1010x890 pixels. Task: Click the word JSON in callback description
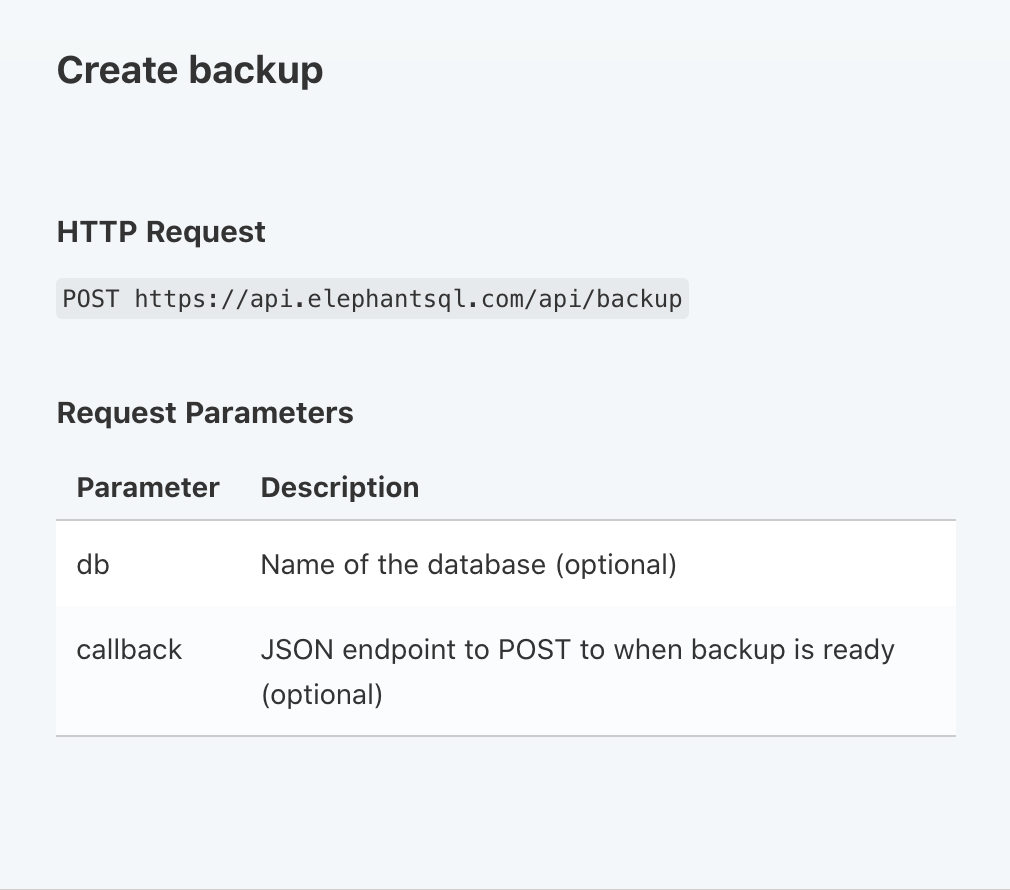297,650
